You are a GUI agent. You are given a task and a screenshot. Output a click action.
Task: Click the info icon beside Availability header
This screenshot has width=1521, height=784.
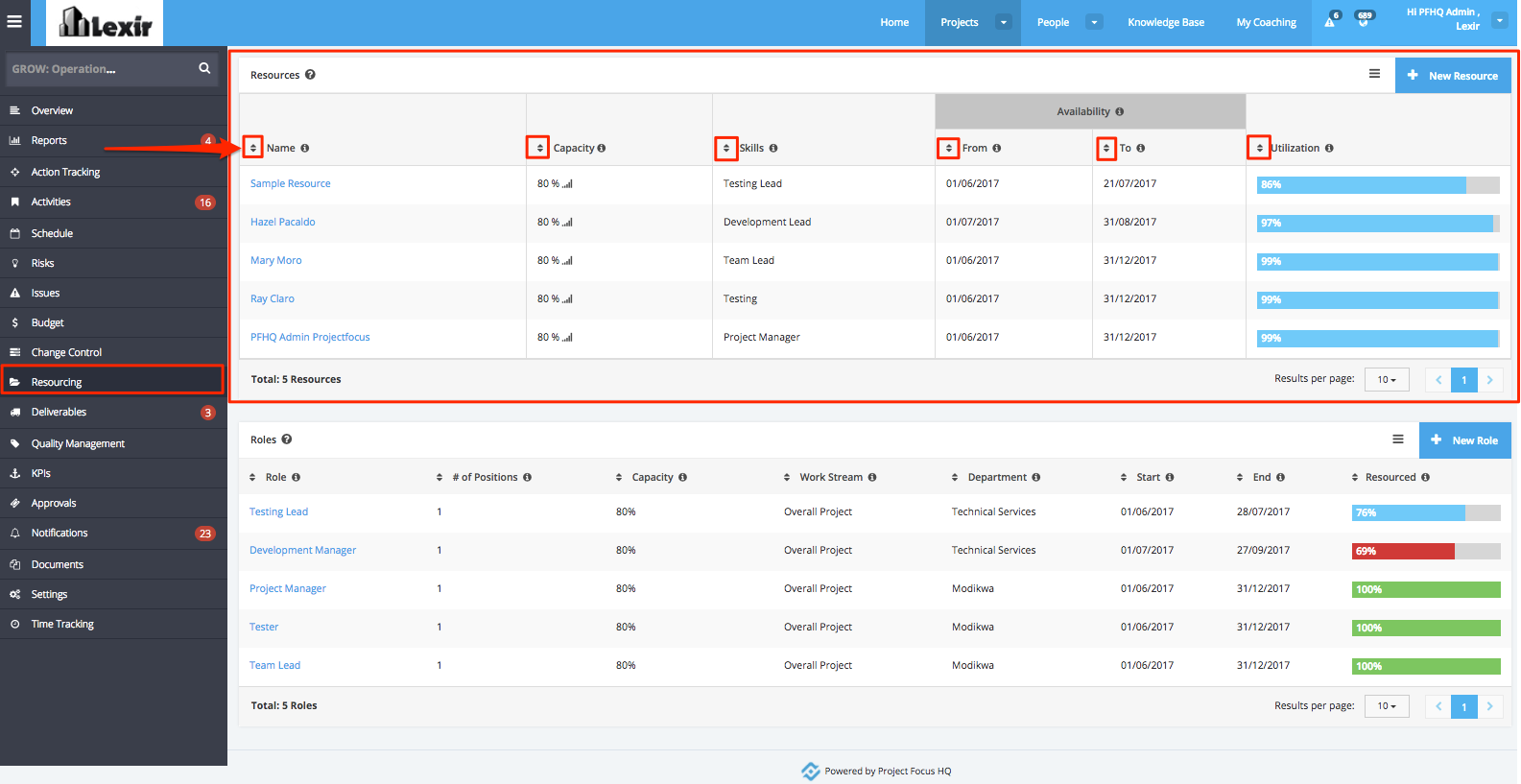(x=1120, y=112)
